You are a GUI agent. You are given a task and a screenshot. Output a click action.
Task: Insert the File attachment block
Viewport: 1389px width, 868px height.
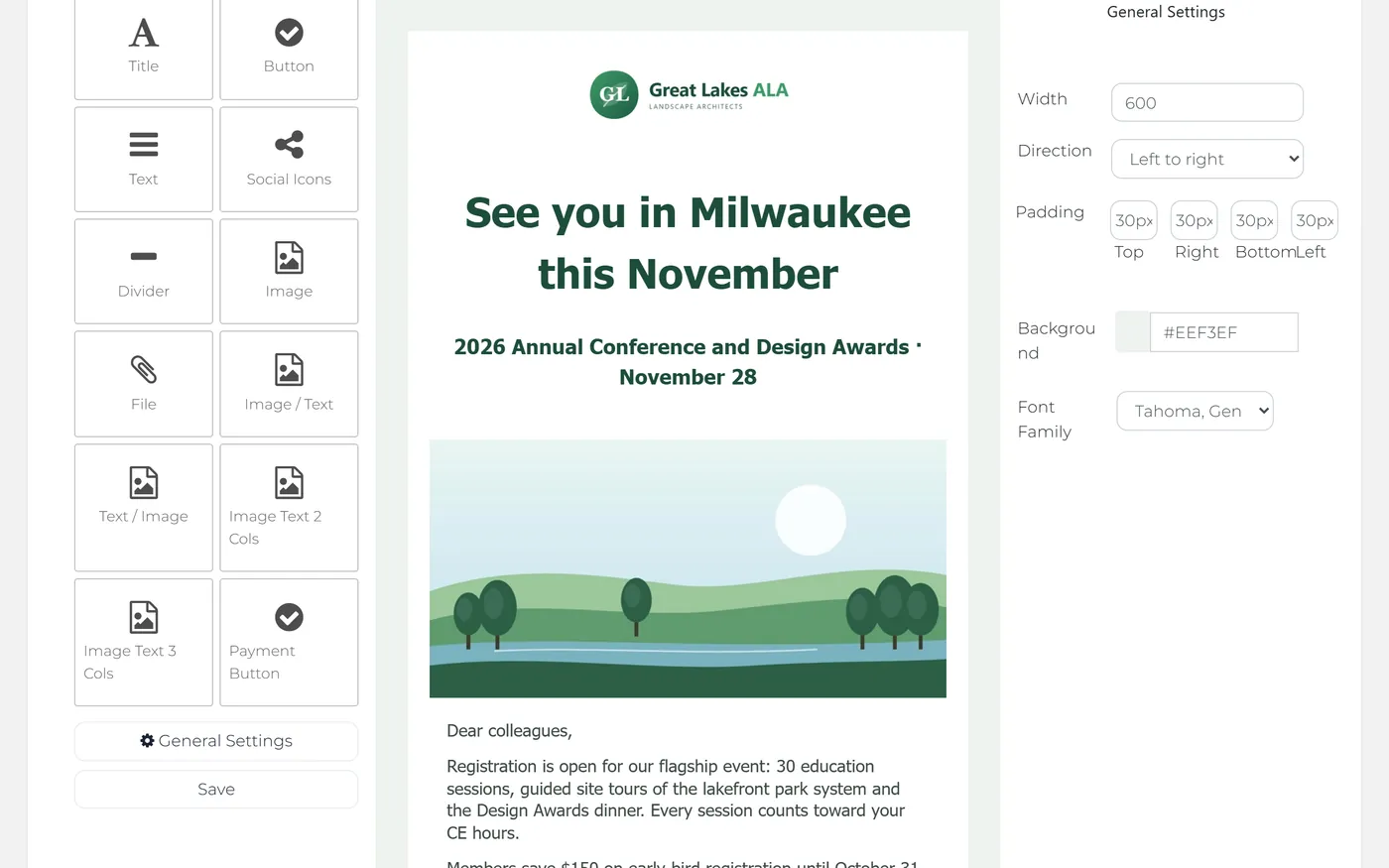point(144,384)
